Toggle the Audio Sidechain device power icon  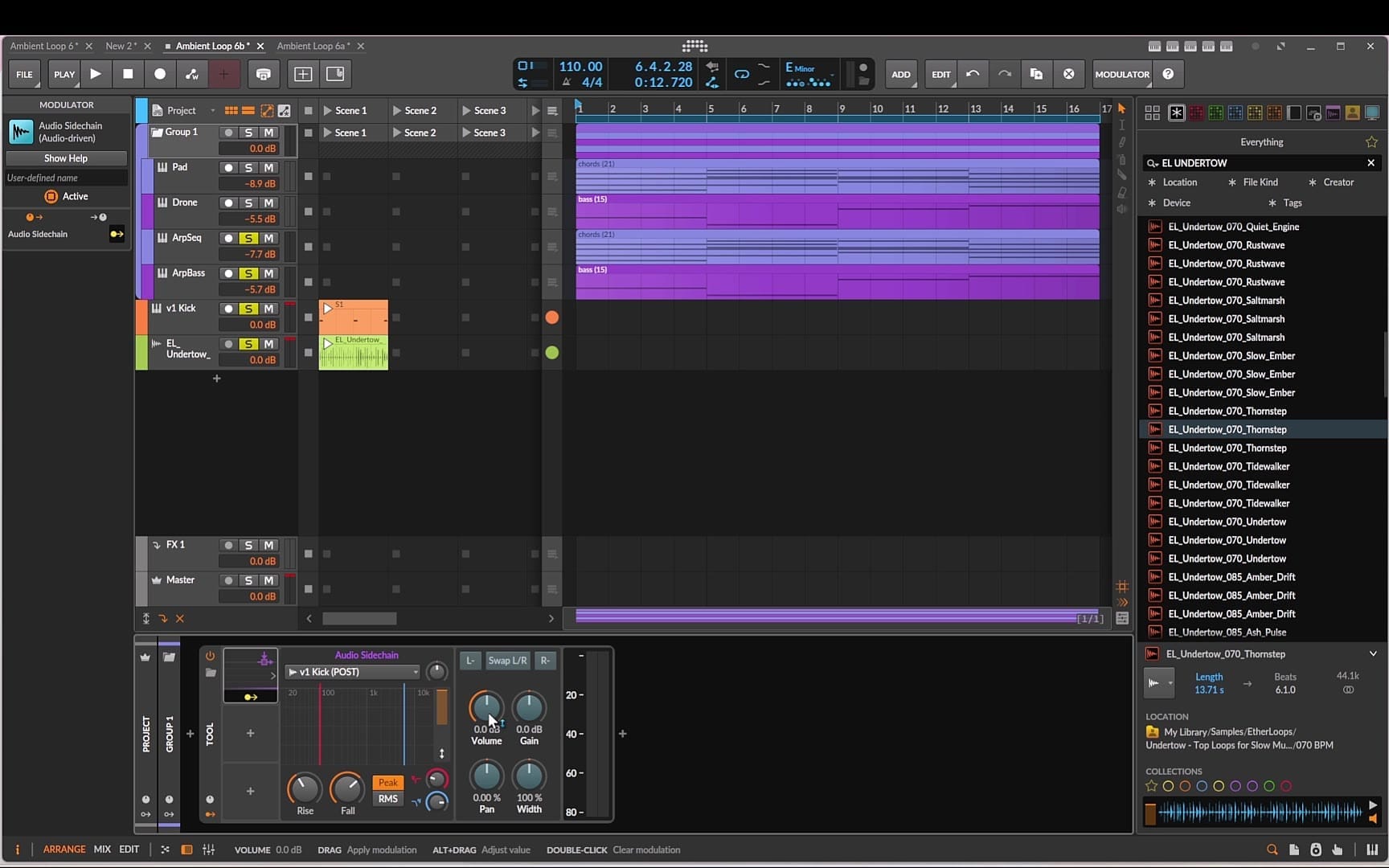[x=210, y=656]
